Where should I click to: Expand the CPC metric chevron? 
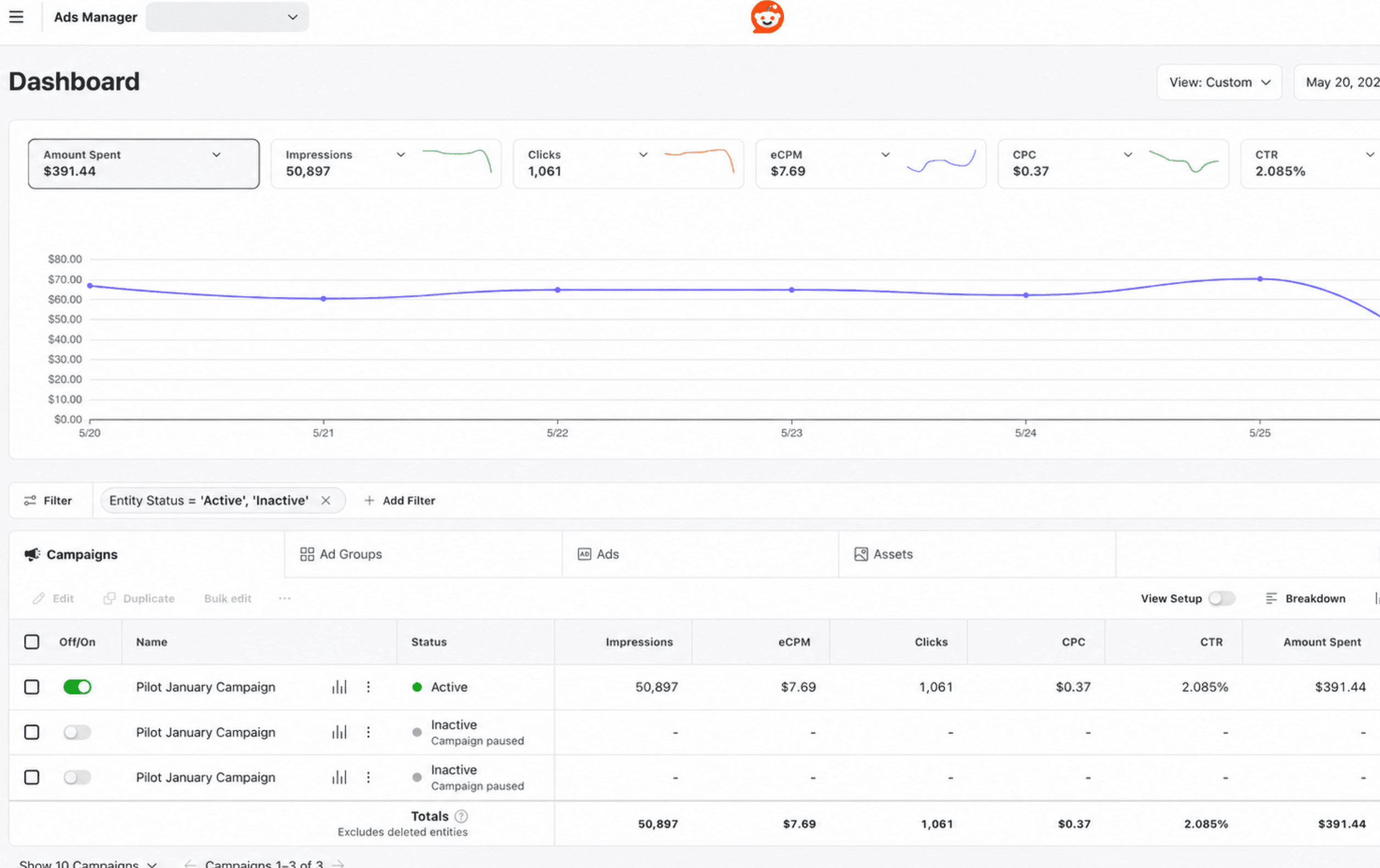1128,155
